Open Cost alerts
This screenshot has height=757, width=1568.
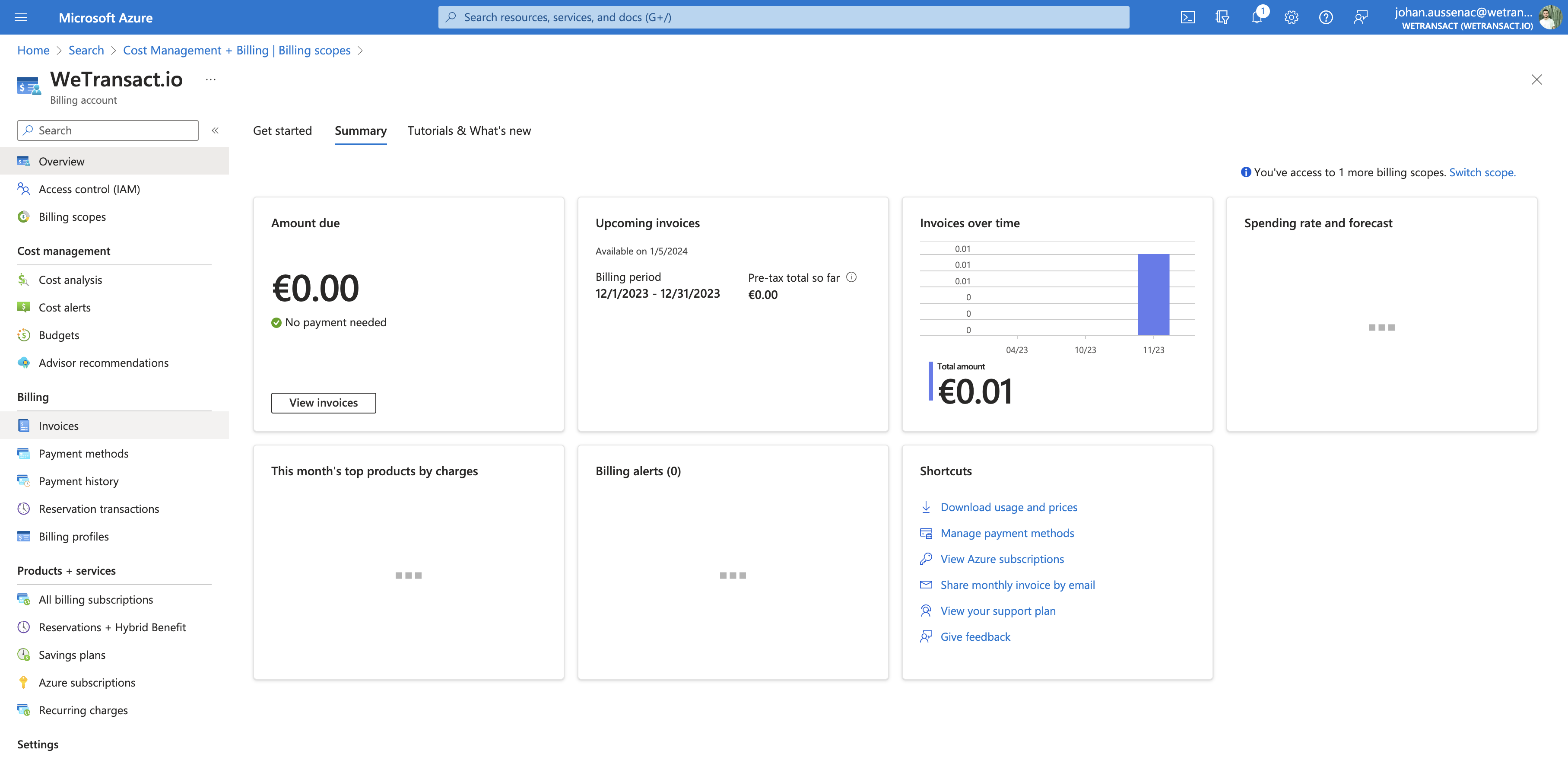pyautogui.click(x=114, y=308)
